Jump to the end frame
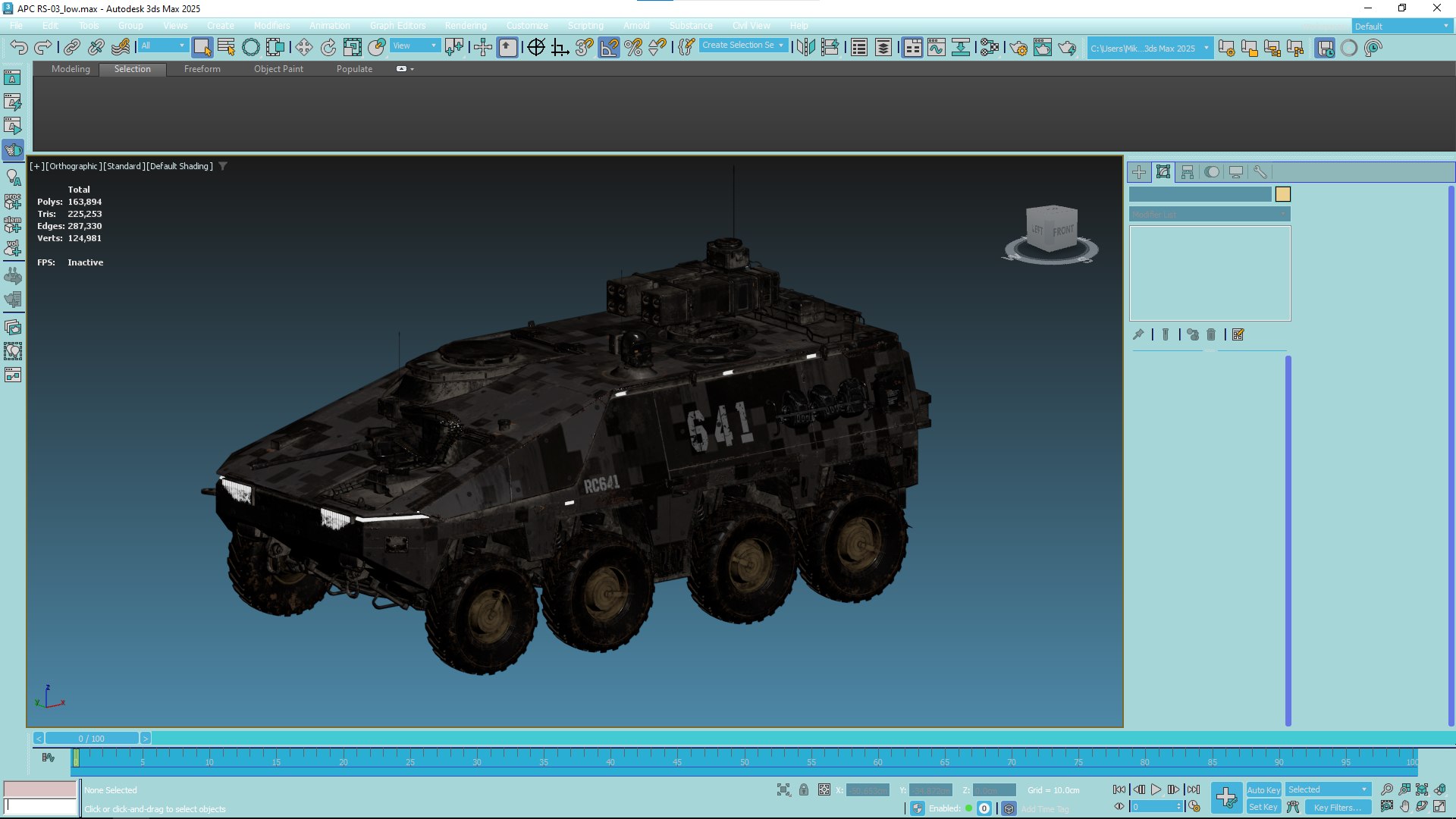The height and width of the screenshot is (819, 1456). coord(1193,789)
